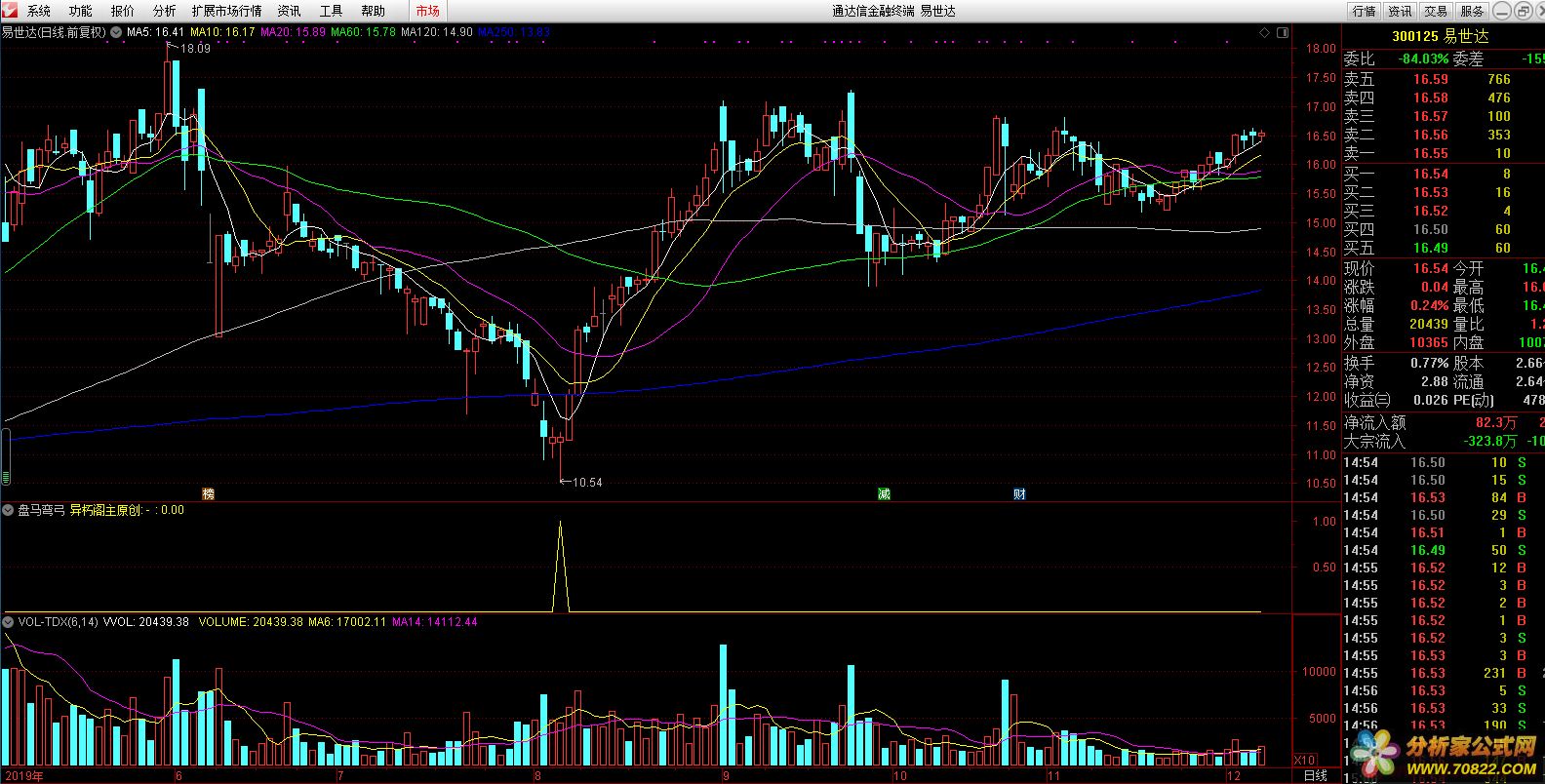
Task: Expand the main chart indicator dropdown arrow
Action: [x=116, y=32]
